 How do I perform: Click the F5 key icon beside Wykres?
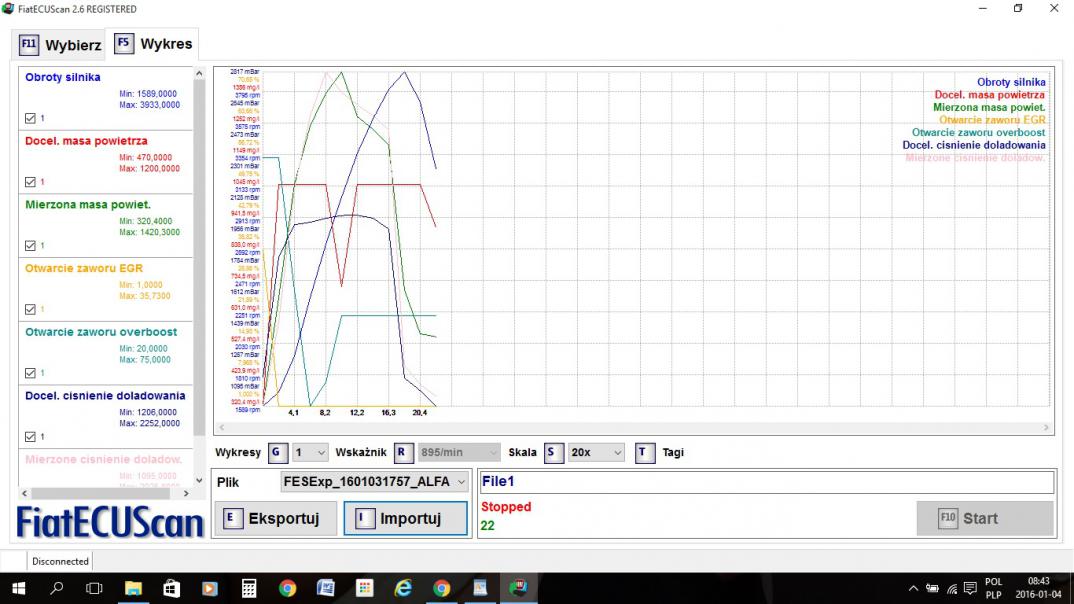pyautogui.click(x=123, y=44)
